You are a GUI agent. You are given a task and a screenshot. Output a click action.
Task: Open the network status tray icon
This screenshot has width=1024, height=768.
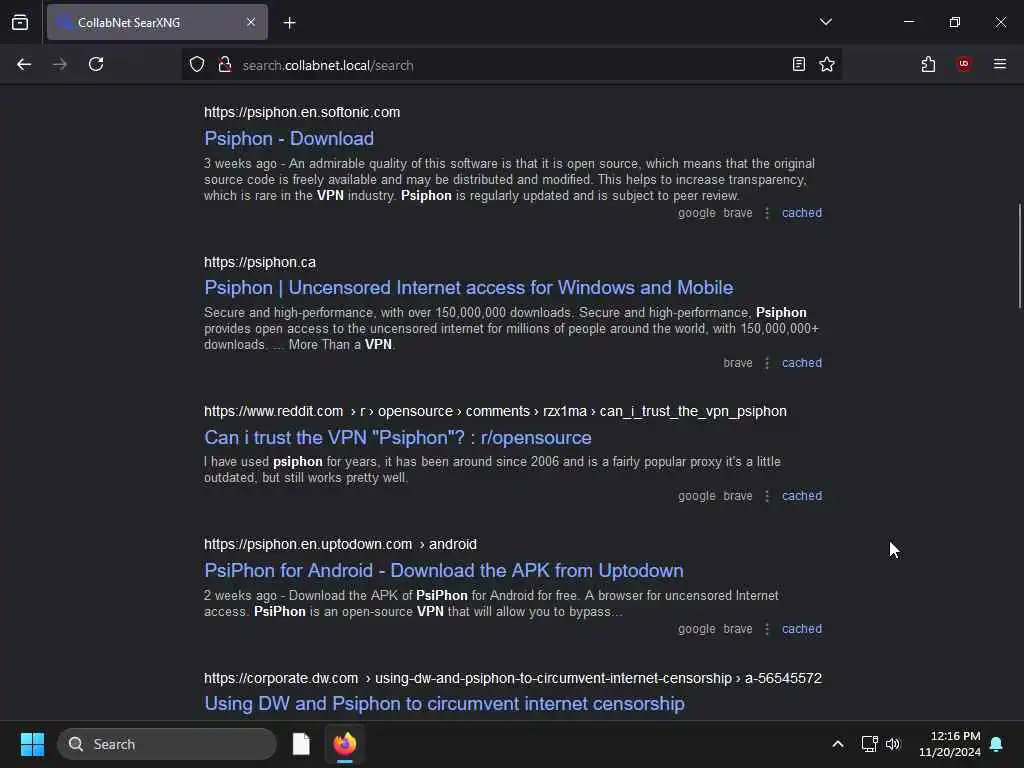pyautogui.click(x=869, y=744)
